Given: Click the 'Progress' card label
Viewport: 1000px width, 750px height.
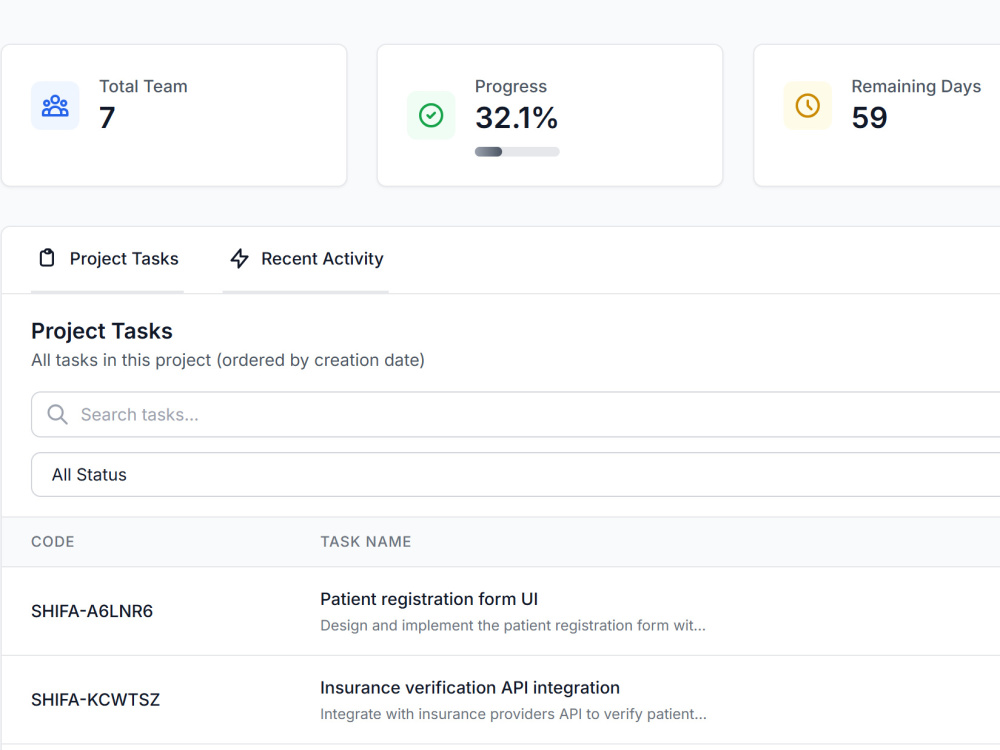Looking at the screenshot, I should pos(511,86).
